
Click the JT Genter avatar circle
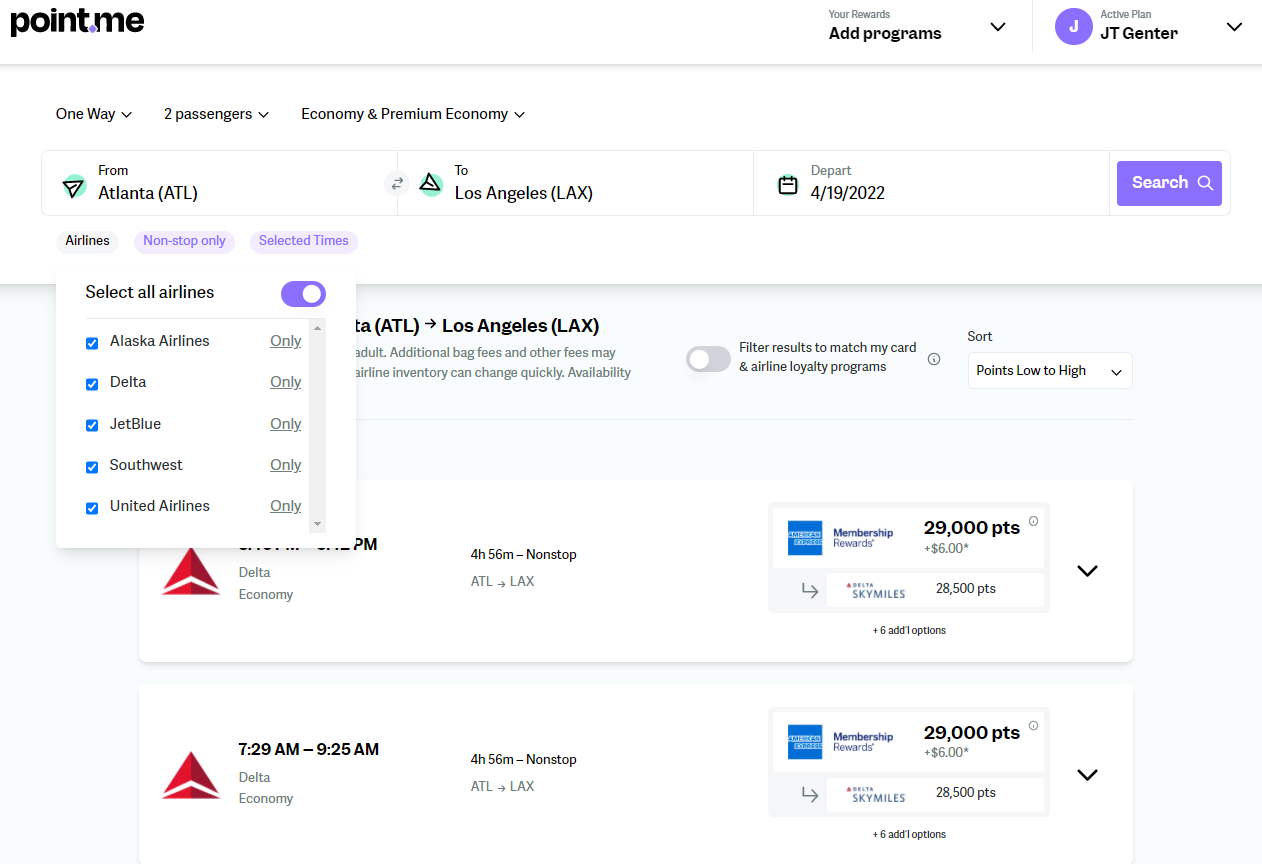click(1073, 27)
